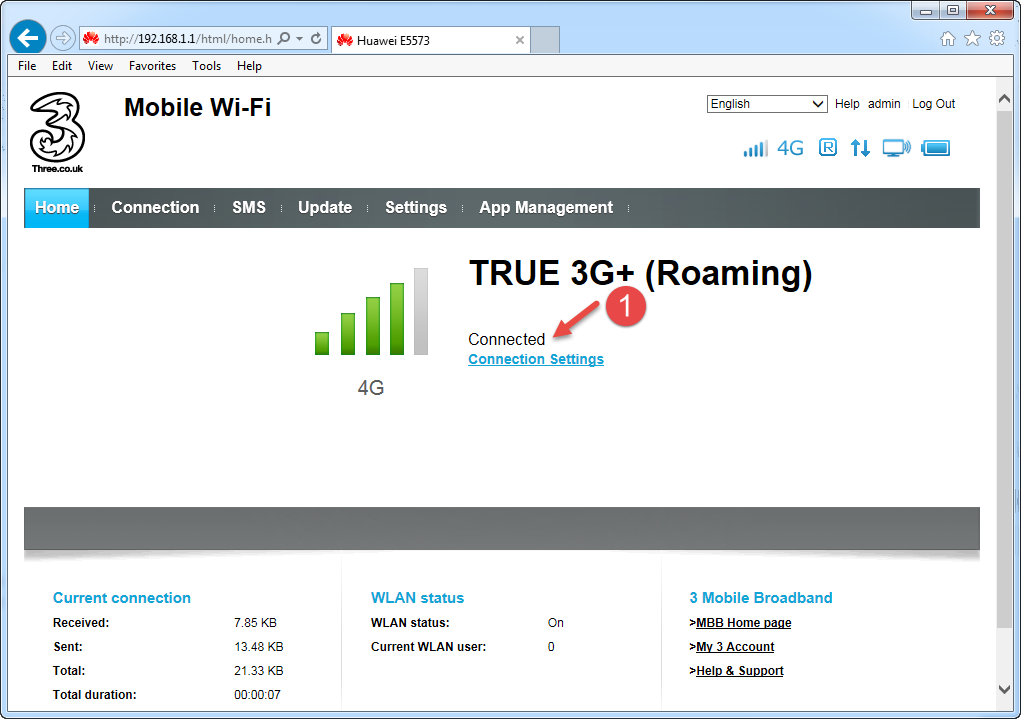Click the scrollbar down arrow
The width and height of the screenshot is (1021, 719).
pos(1004,689)
